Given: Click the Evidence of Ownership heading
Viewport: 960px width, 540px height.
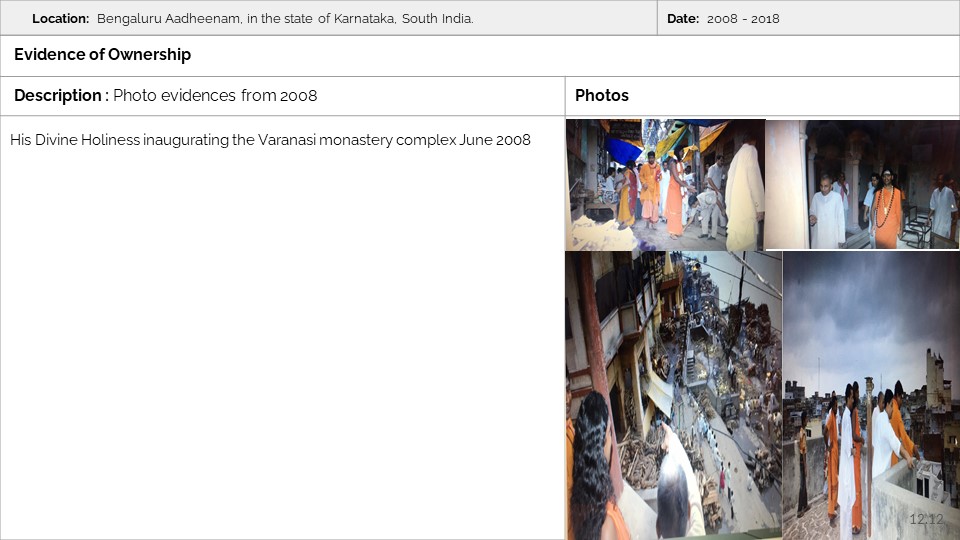Looking at the screenshot, I should pyautogui.click(x=102, y=55).
